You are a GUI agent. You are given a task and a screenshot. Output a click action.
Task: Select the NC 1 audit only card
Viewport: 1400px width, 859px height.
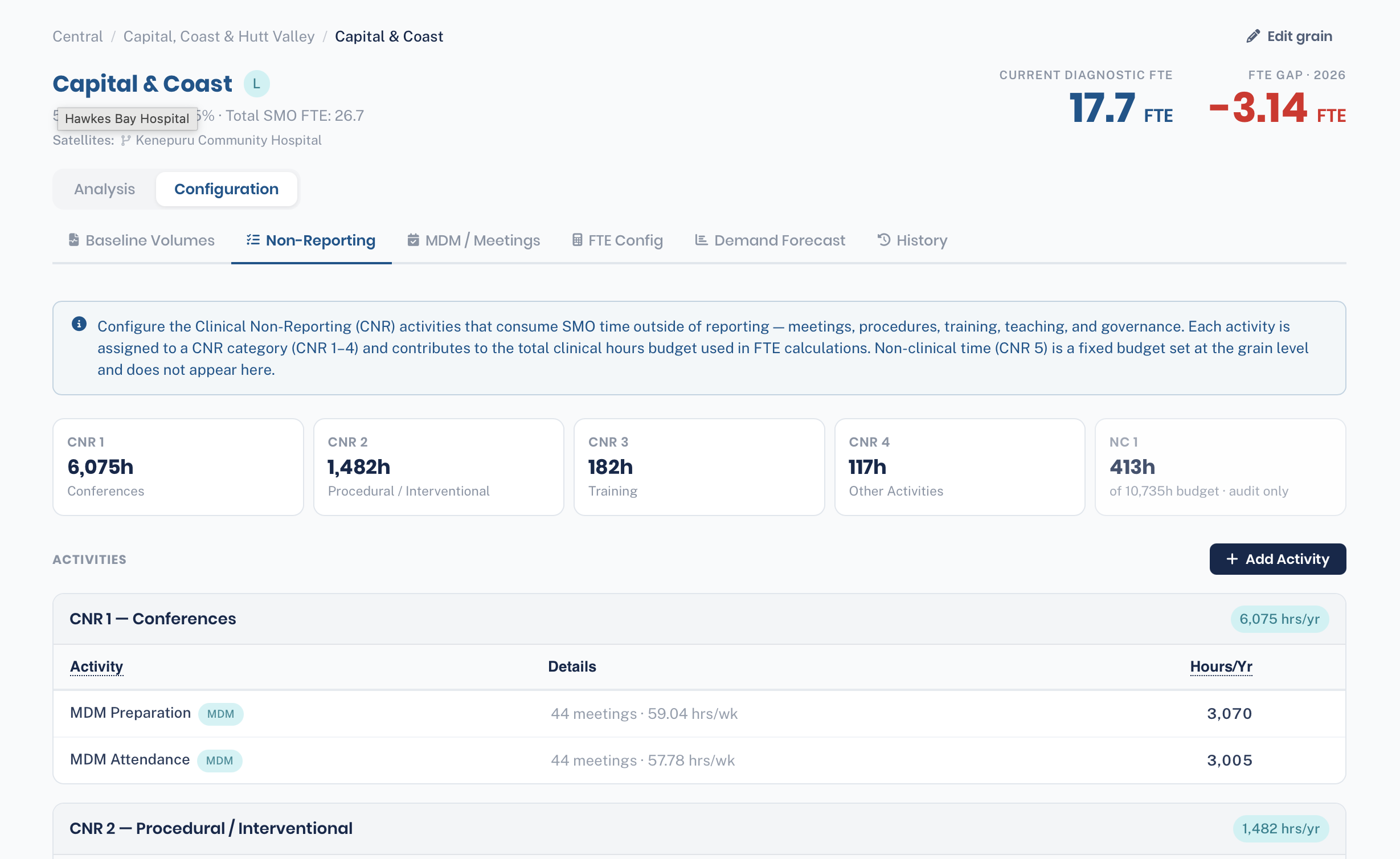coord(1221,467)
